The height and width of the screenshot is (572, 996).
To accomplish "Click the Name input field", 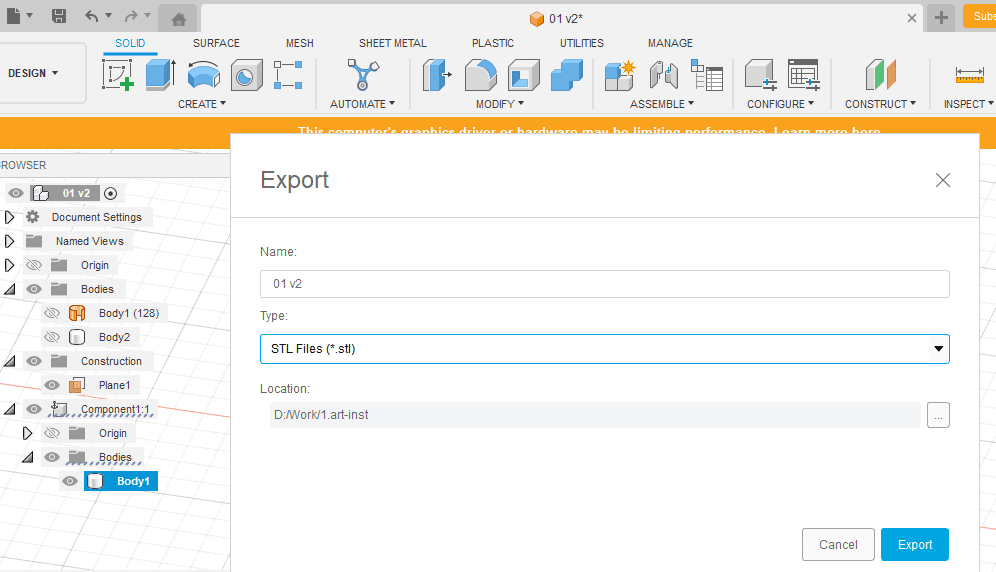I will [x=604, y=284].
